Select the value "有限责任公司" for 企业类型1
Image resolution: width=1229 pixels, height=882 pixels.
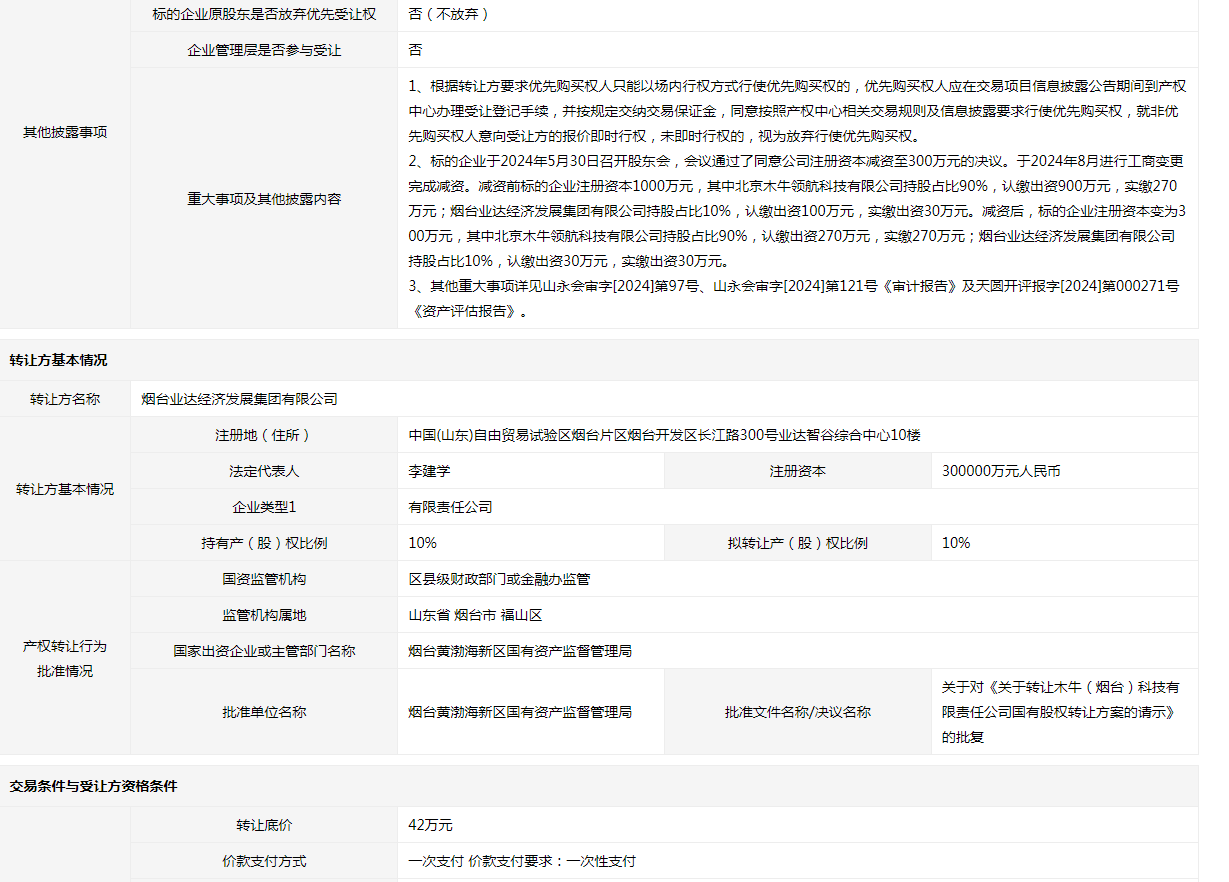tap(451, 507)
